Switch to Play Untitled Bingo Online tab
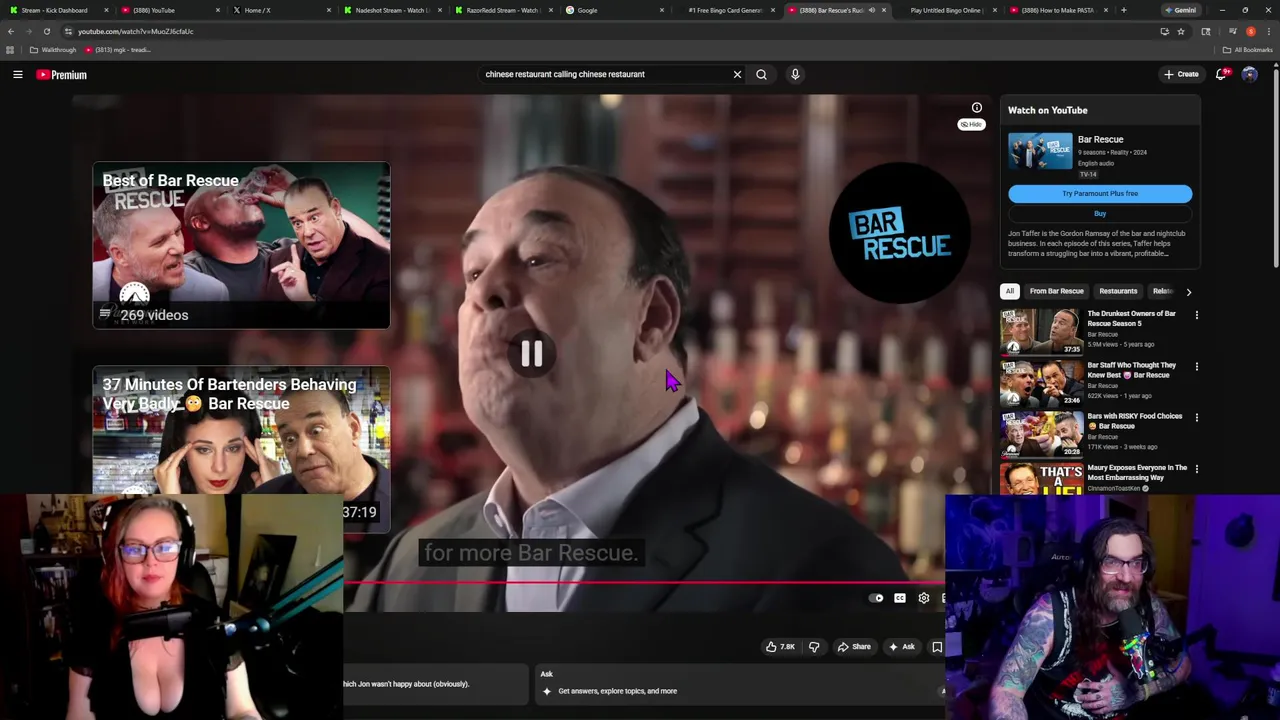Screen dimensions: 1280x720 [x=946, y=10]
